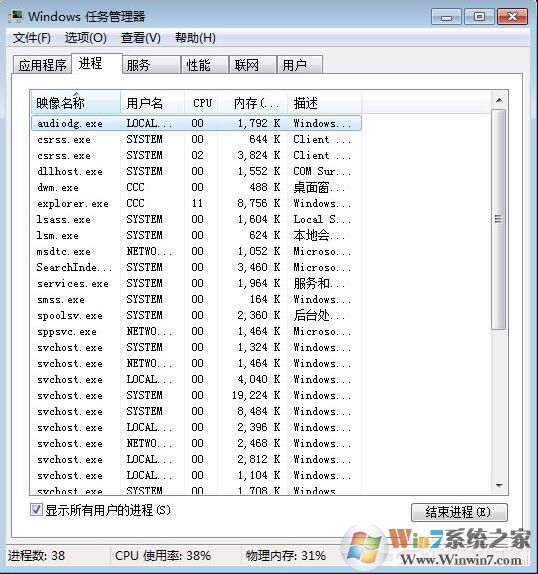Click CPU 使用率: 38% in status bar
The image size is (538, 574).
click(x=163, y=555)
